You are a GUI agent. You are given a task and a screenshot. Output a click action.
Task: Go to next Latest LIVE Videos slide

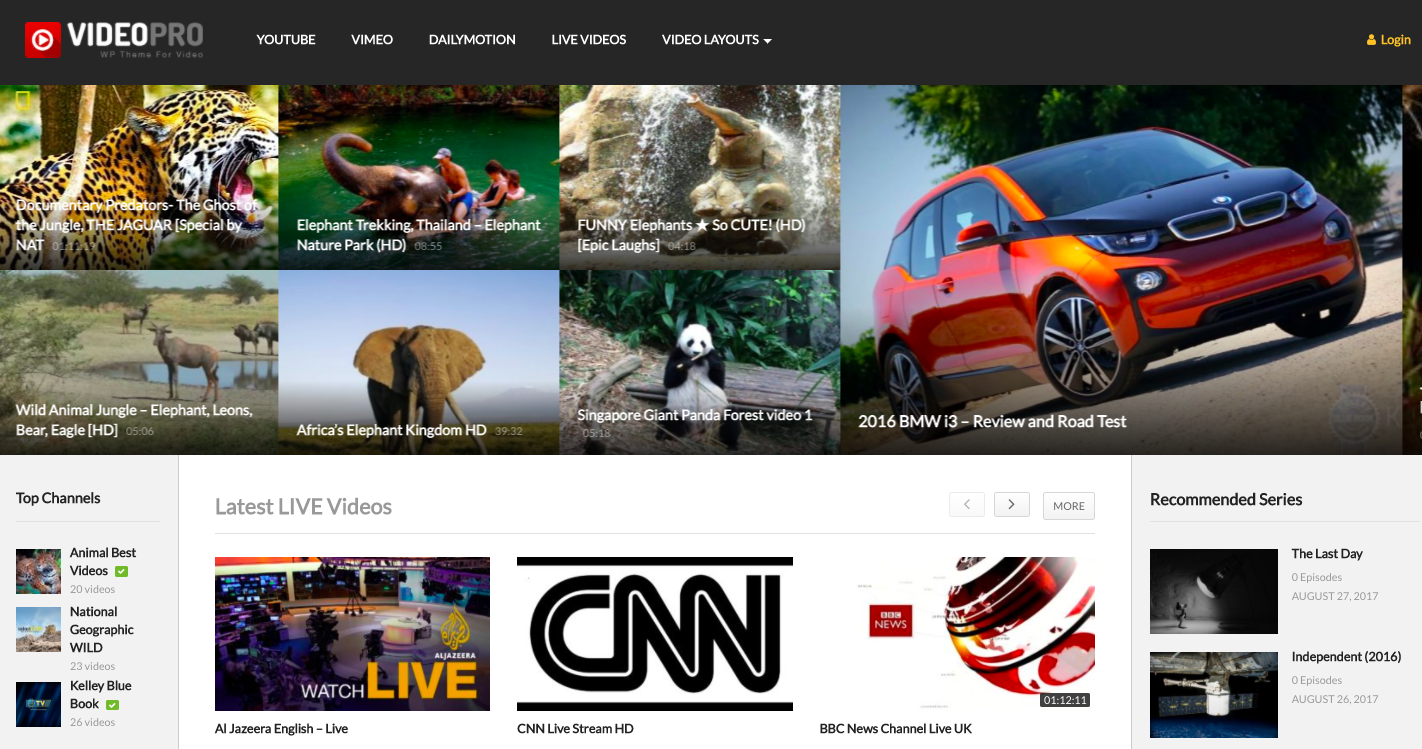click(x=1012, y=505)
